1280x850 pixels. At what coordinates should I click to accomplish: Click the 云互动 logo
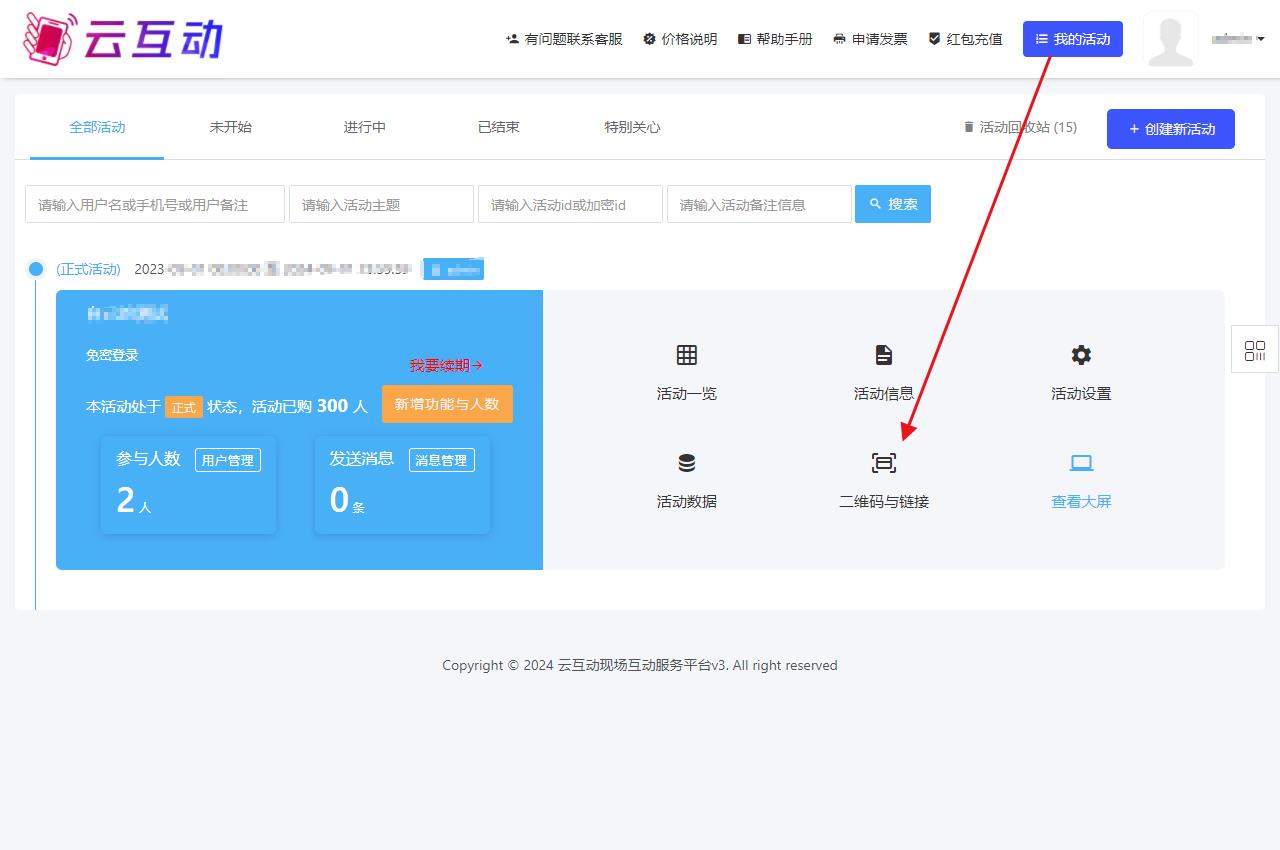[123, 39]
